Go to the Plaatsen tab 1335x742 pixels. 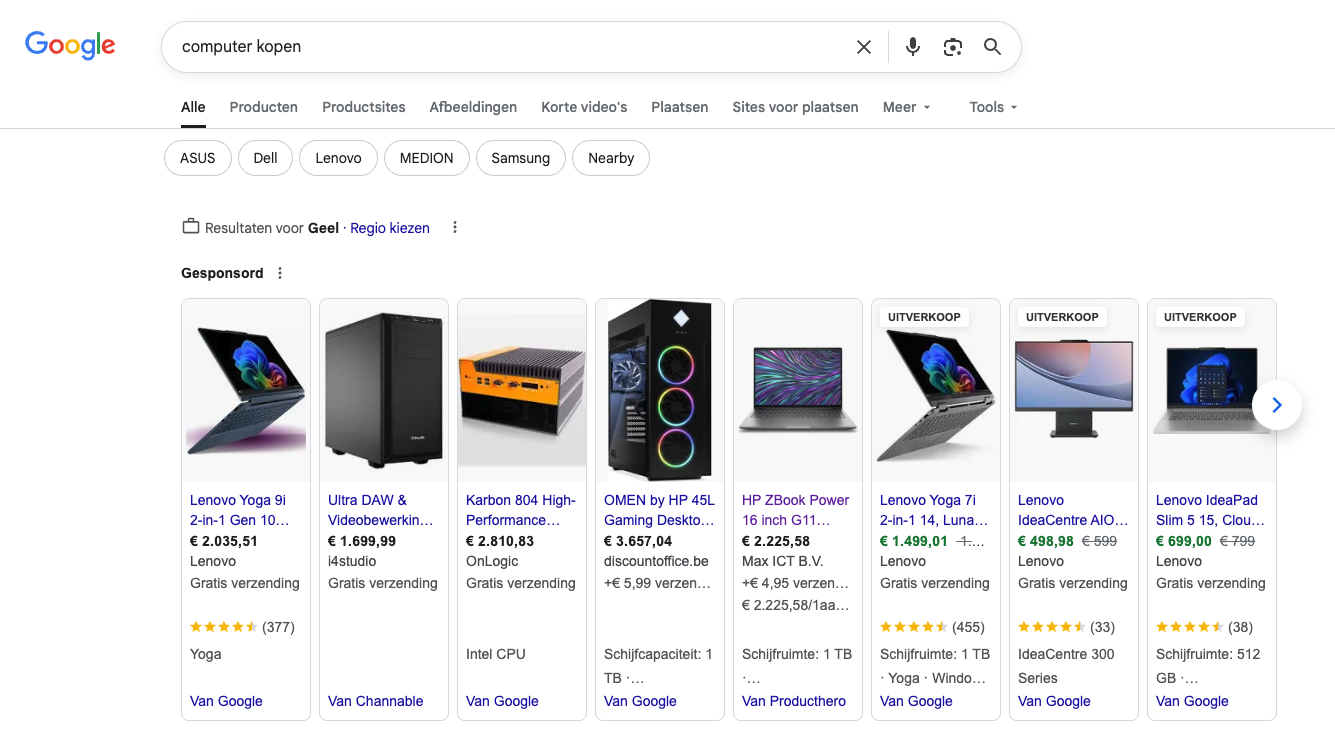(x=679, y=107)
